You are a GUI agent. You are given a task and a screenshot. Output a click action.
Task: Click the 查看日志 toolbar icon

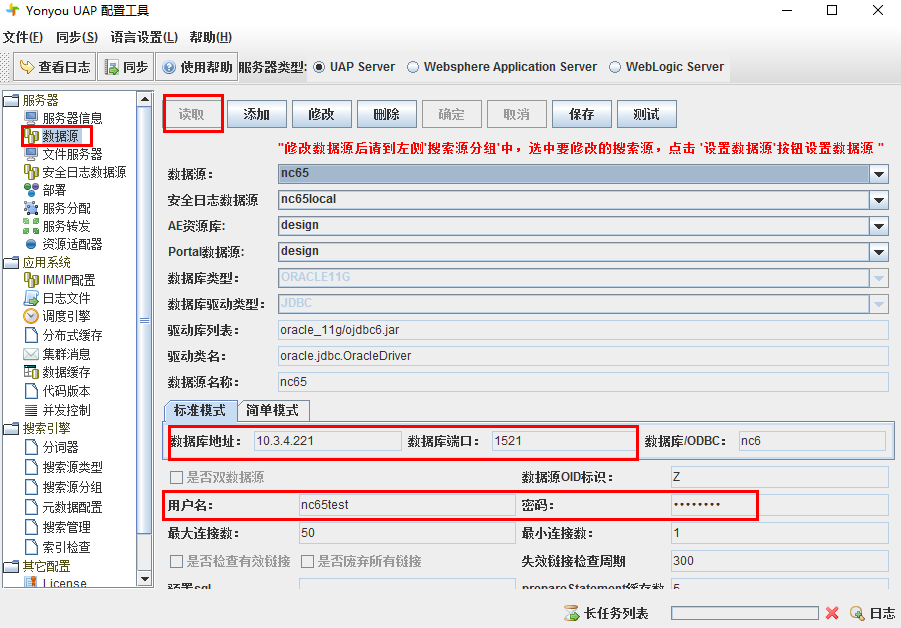coord(27,67)
